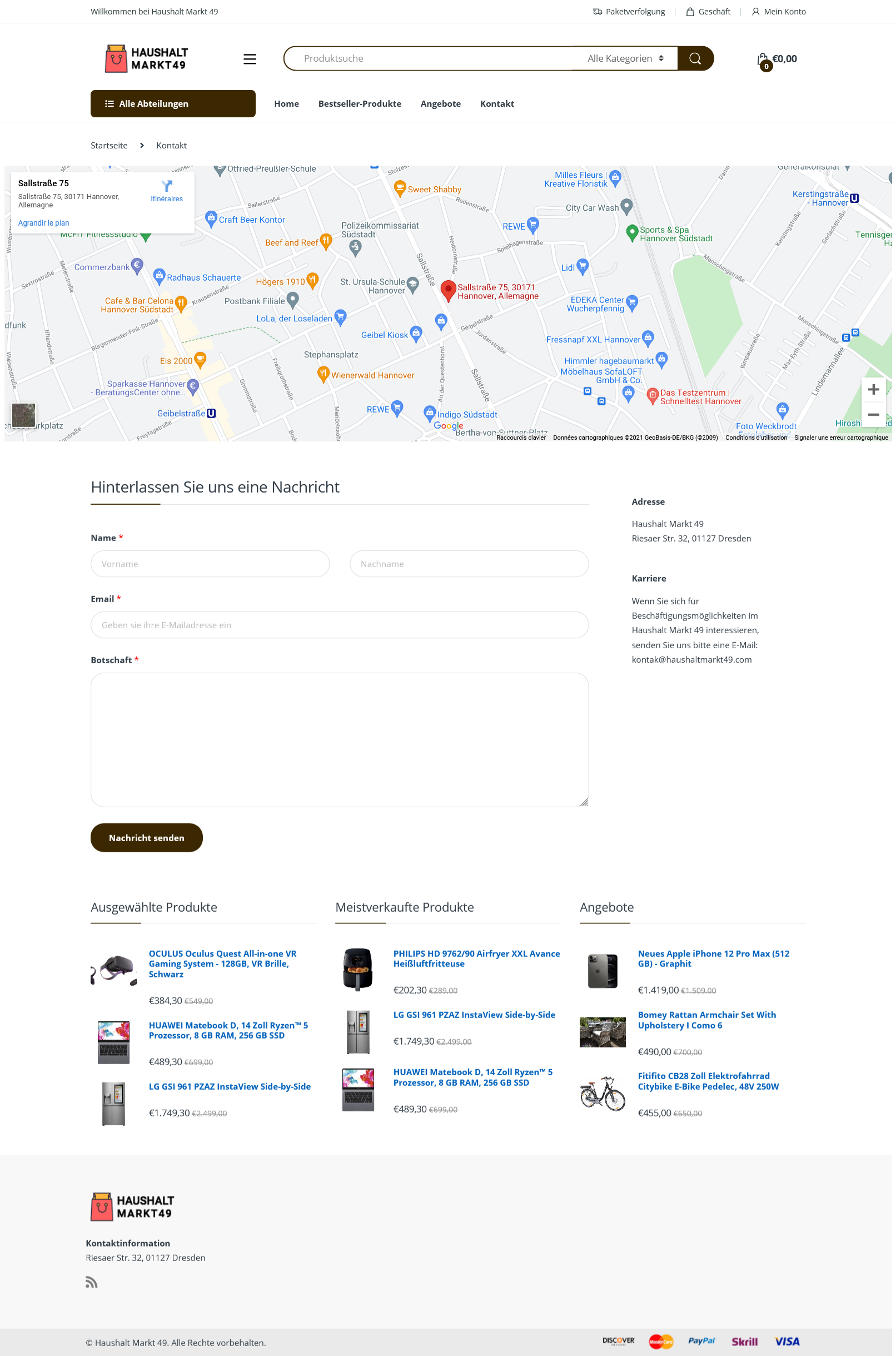Open OCULUS Oculus Quest product link

223,963
